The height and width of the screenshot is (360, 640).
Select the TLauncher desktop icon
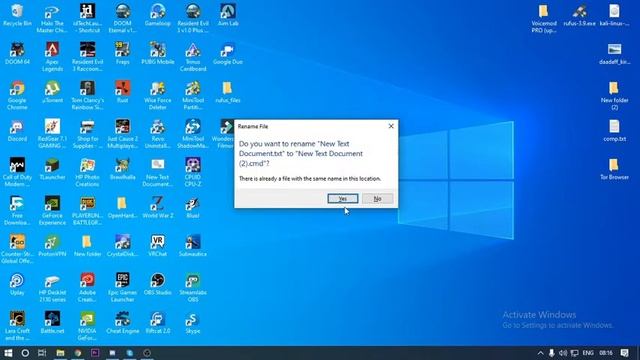pyautogui.click(x=52, y=169)
